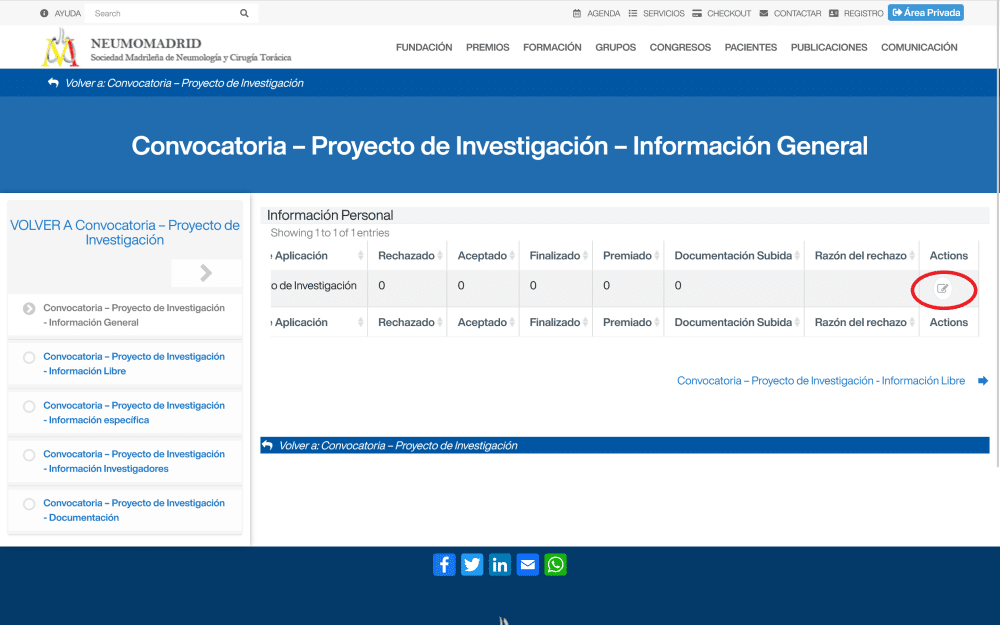Image resolution: width=1000 pixels, height=625 pixels.
Task: Click the NEUMOMADRID logo
Action: (x=60, y=48)
